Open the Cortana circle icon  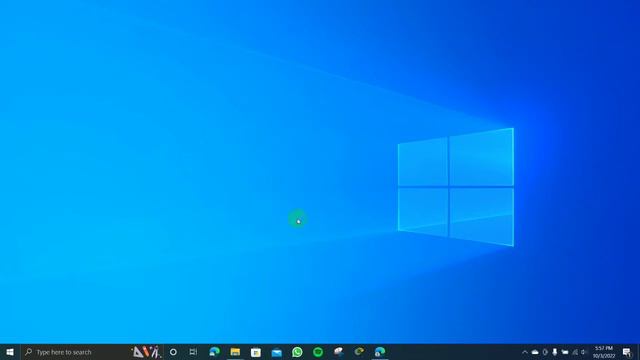point(173,352)
